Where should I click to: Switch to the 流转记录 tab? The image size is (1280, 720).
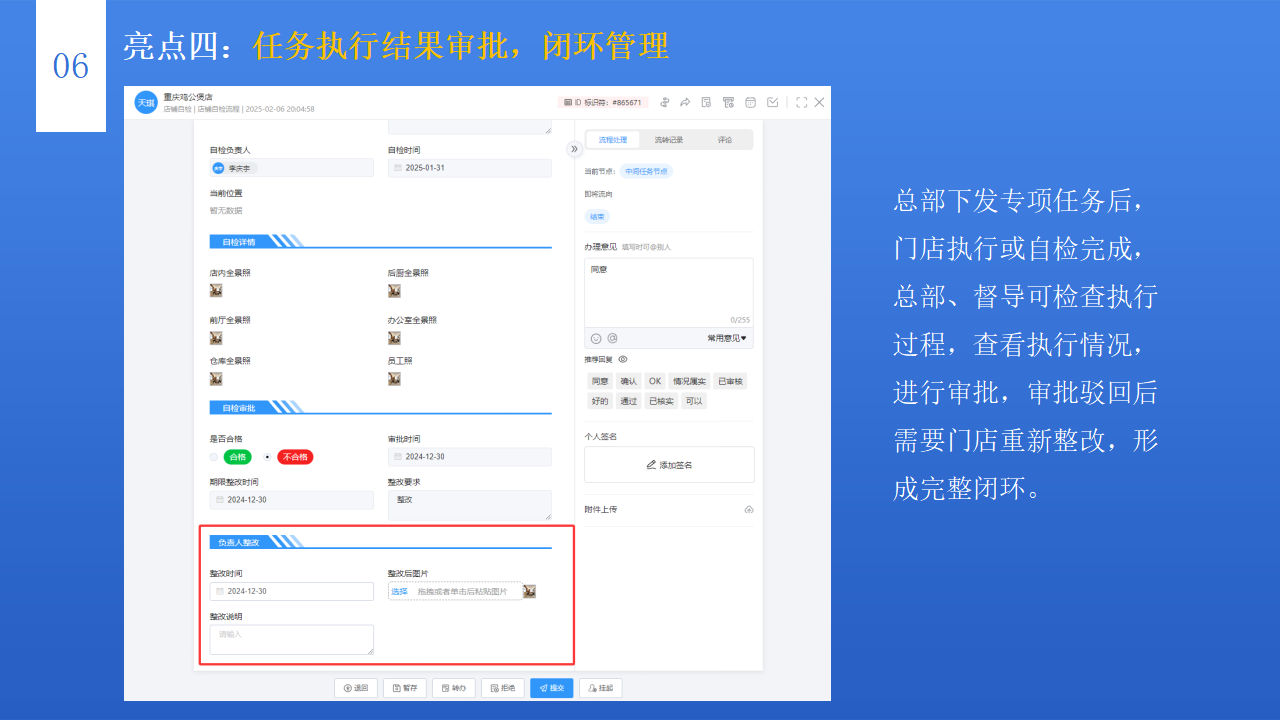(670, 139)
